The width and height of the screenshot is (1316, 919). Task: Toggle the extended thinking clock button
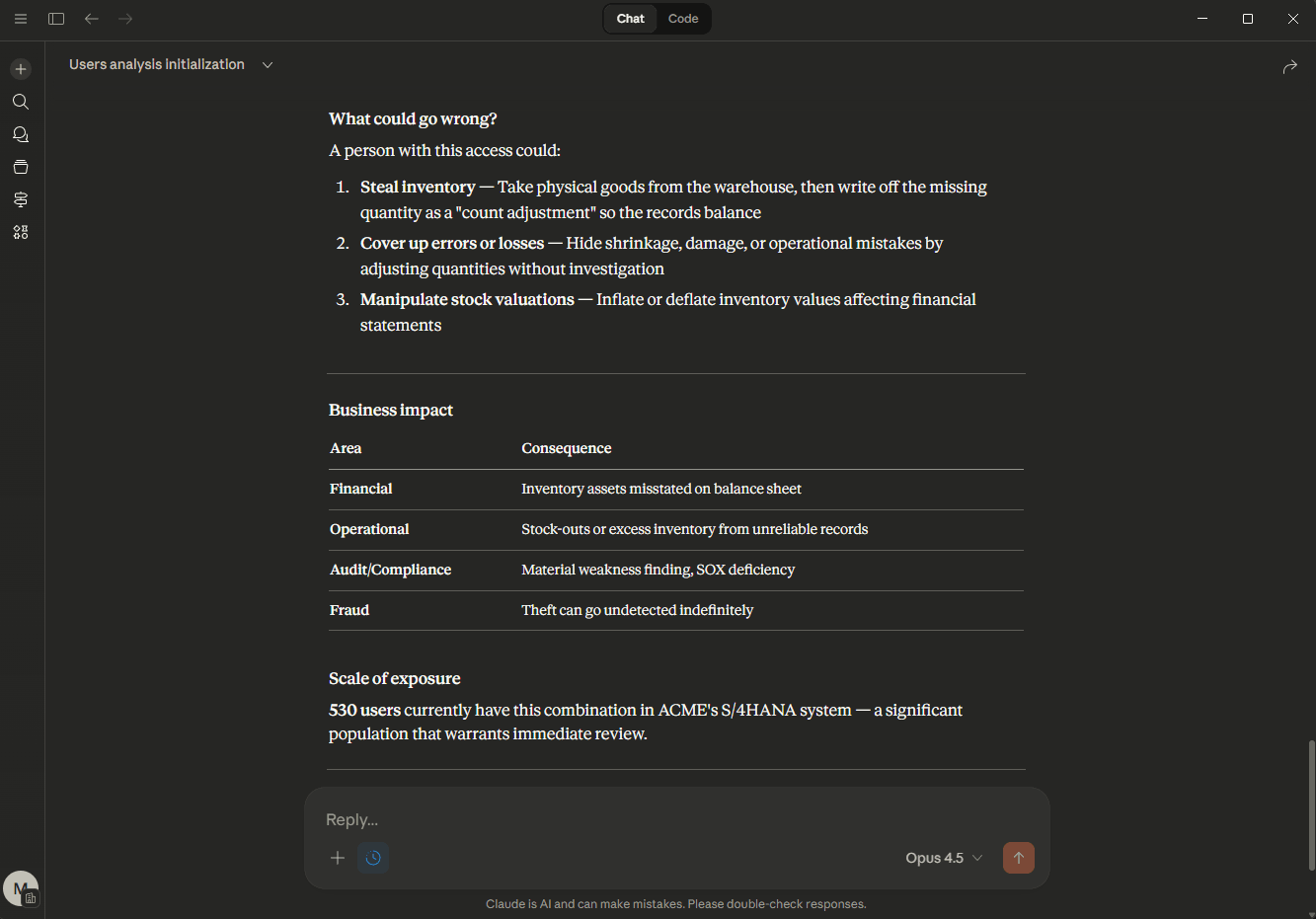pos(373,858)
